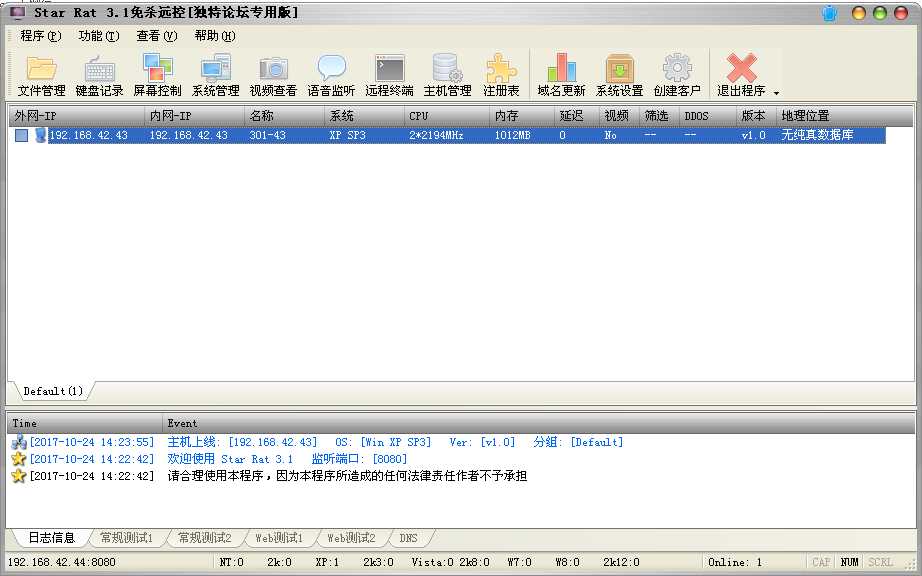Click star icon beside 欢迎使用 log entry
Viewport: 922px width, 576px height.
pos(19,459)
